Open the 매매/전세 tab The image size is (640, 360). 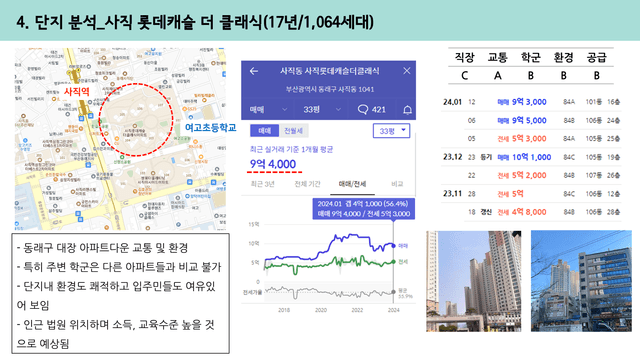(x=352, y=184)
